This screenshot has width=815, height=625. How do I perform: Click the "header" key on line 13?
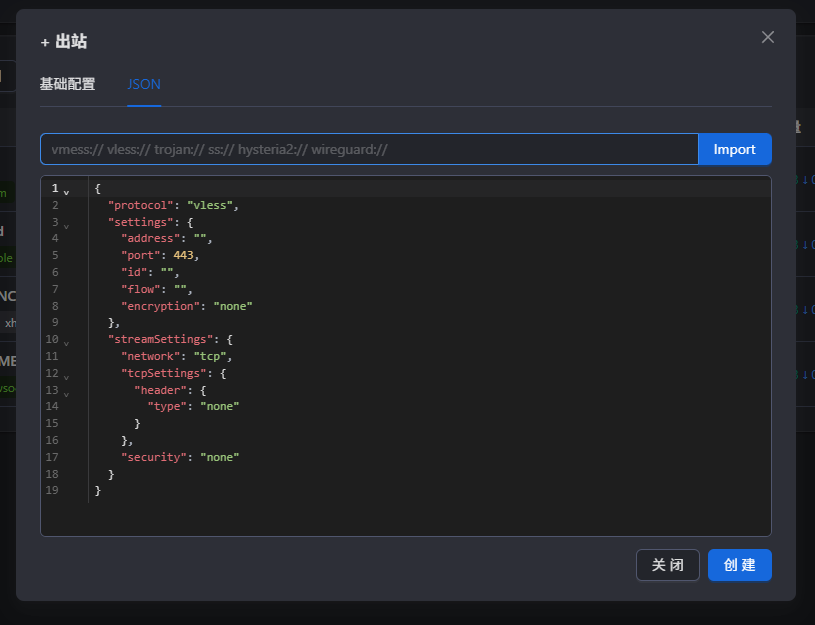[x=160, y=390]
